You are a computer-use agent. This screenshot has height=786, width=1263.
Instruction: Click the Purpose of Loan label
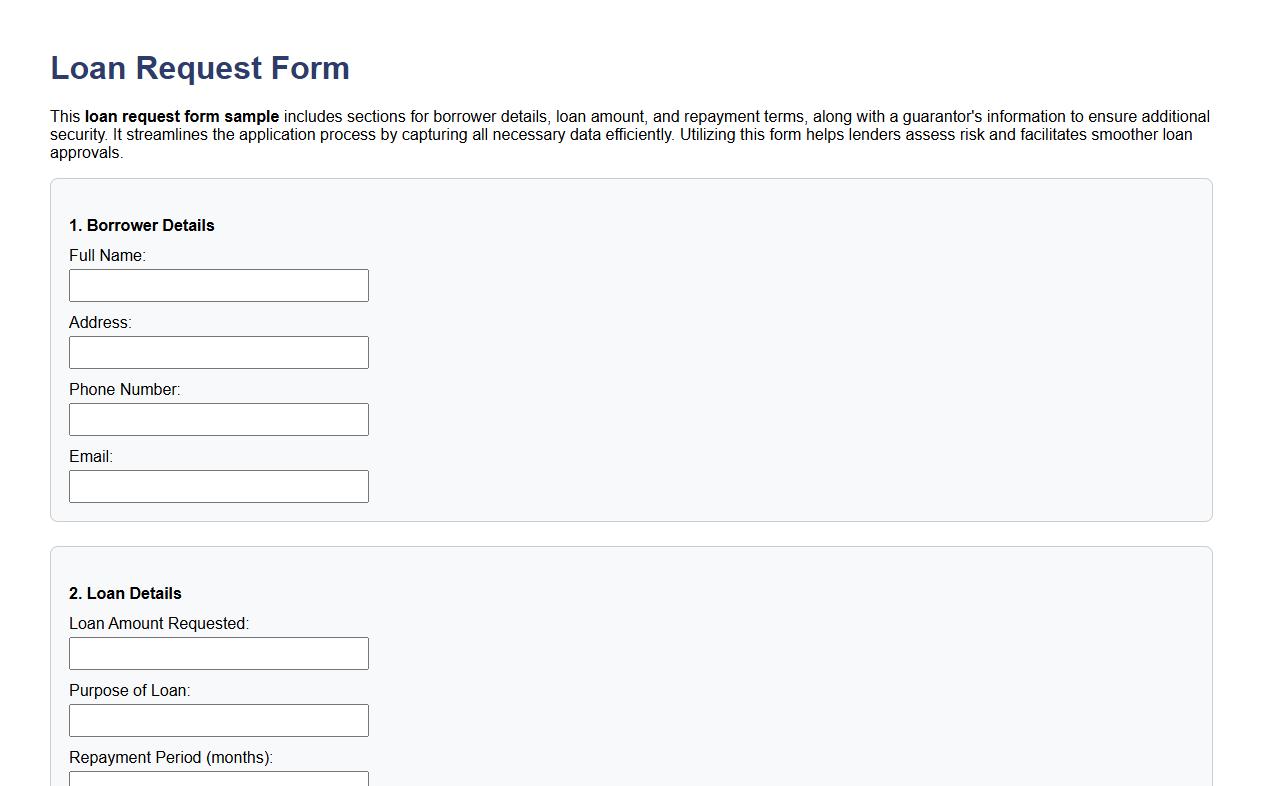129,690
